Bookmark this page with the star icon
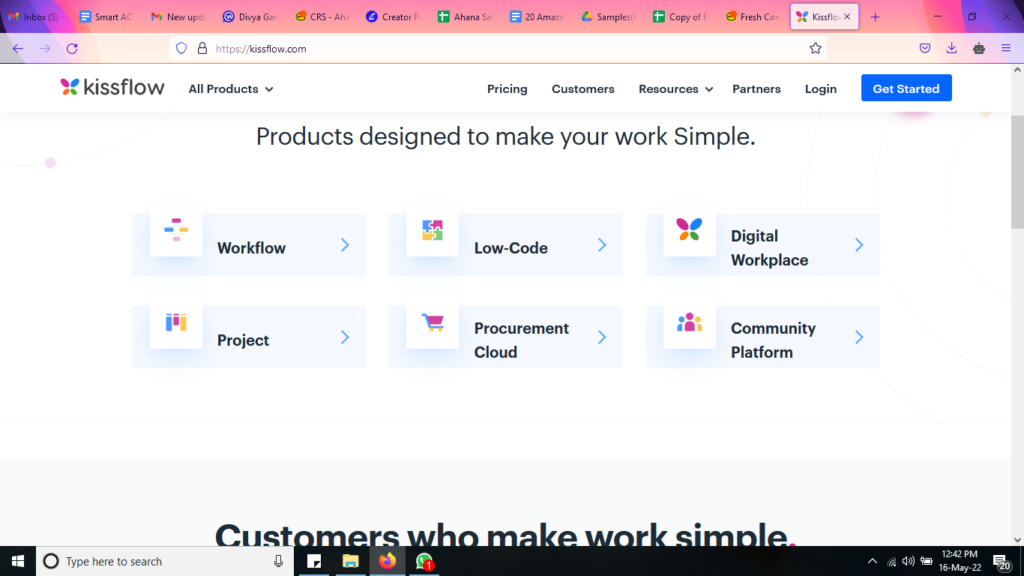The image size is (1024, 576). [815, 48]
